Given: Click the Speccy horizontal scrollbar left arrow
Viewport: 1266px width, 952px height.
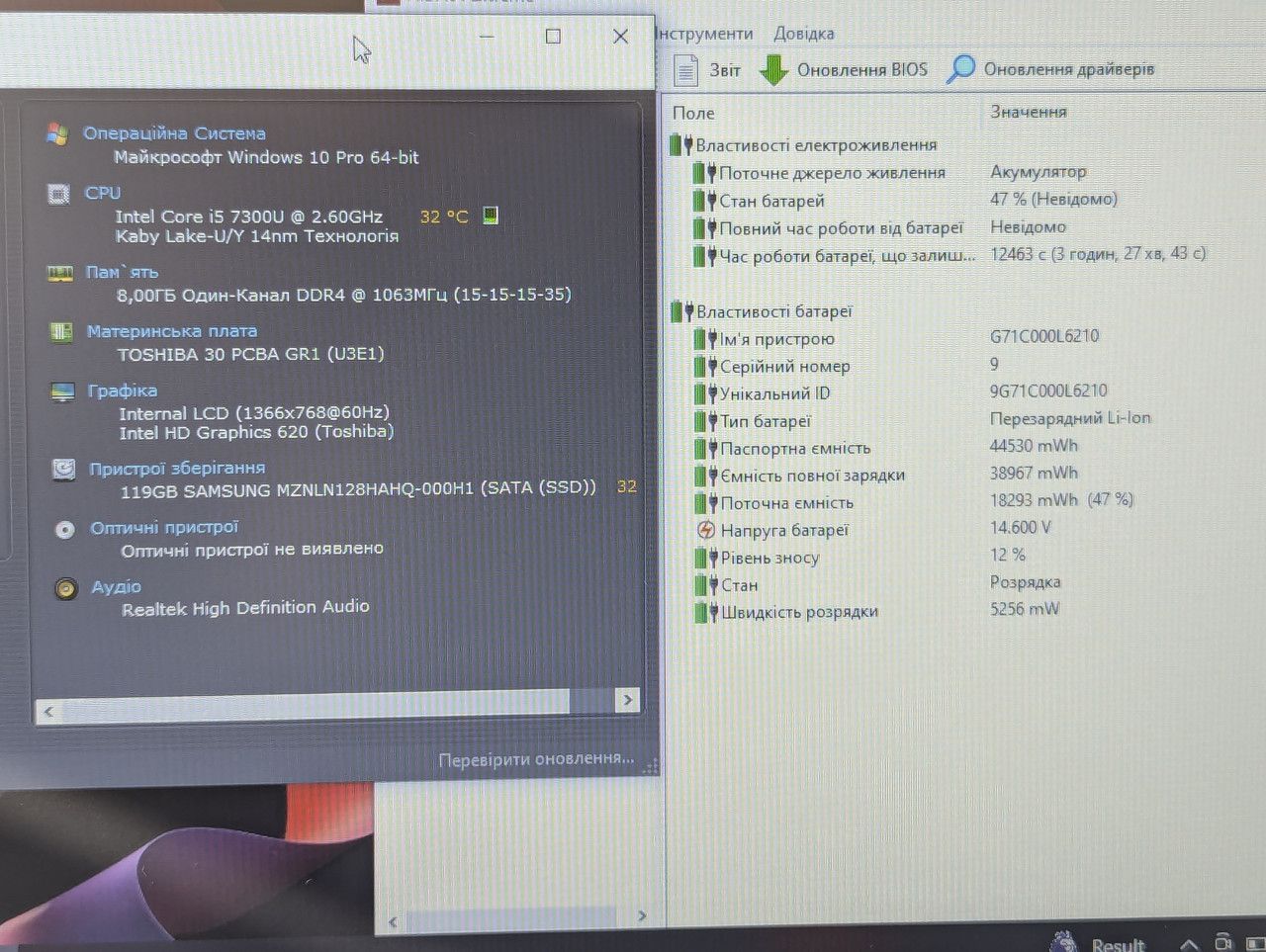Looking at the screenshot, I should pyautogui.click(x=48, y=711).
